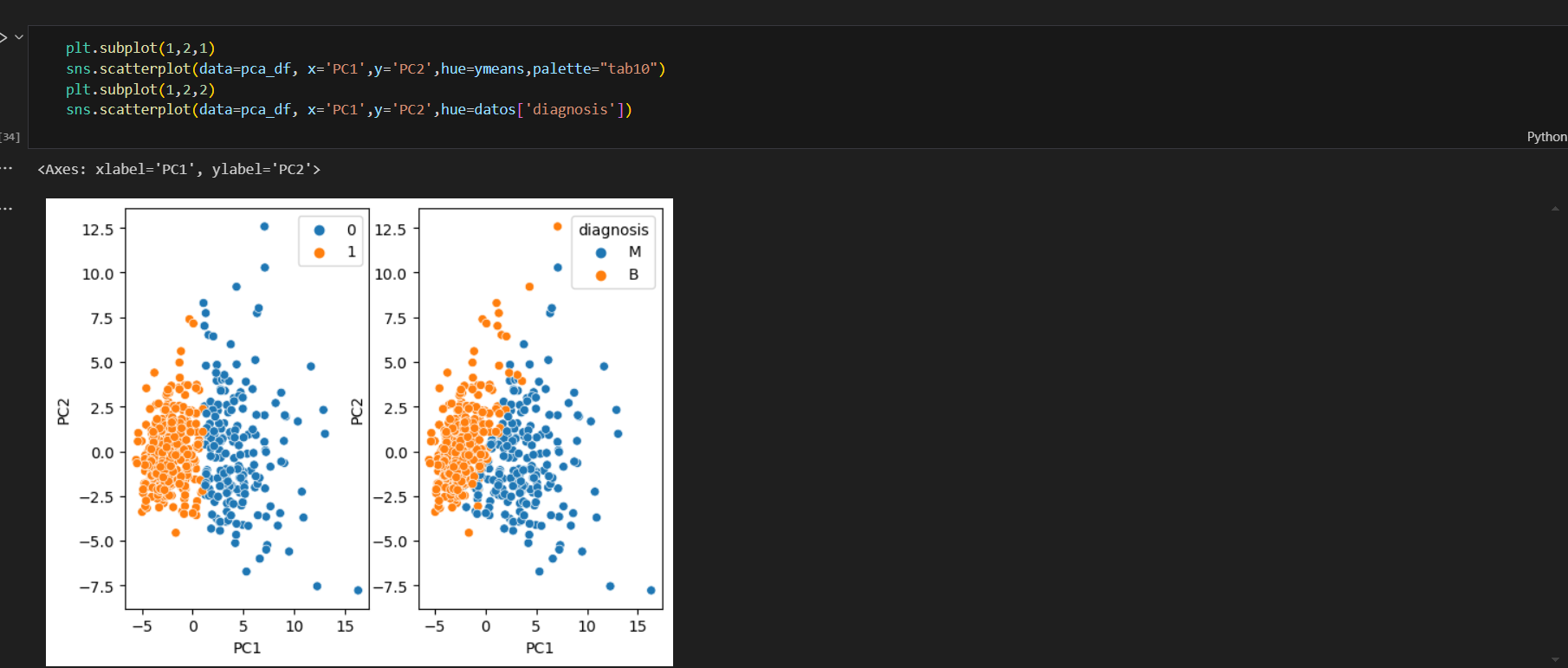Click the plt.subplot(1,2,1) code line
The width and height of the screenshot is (1568, 668).
(140, 48)
